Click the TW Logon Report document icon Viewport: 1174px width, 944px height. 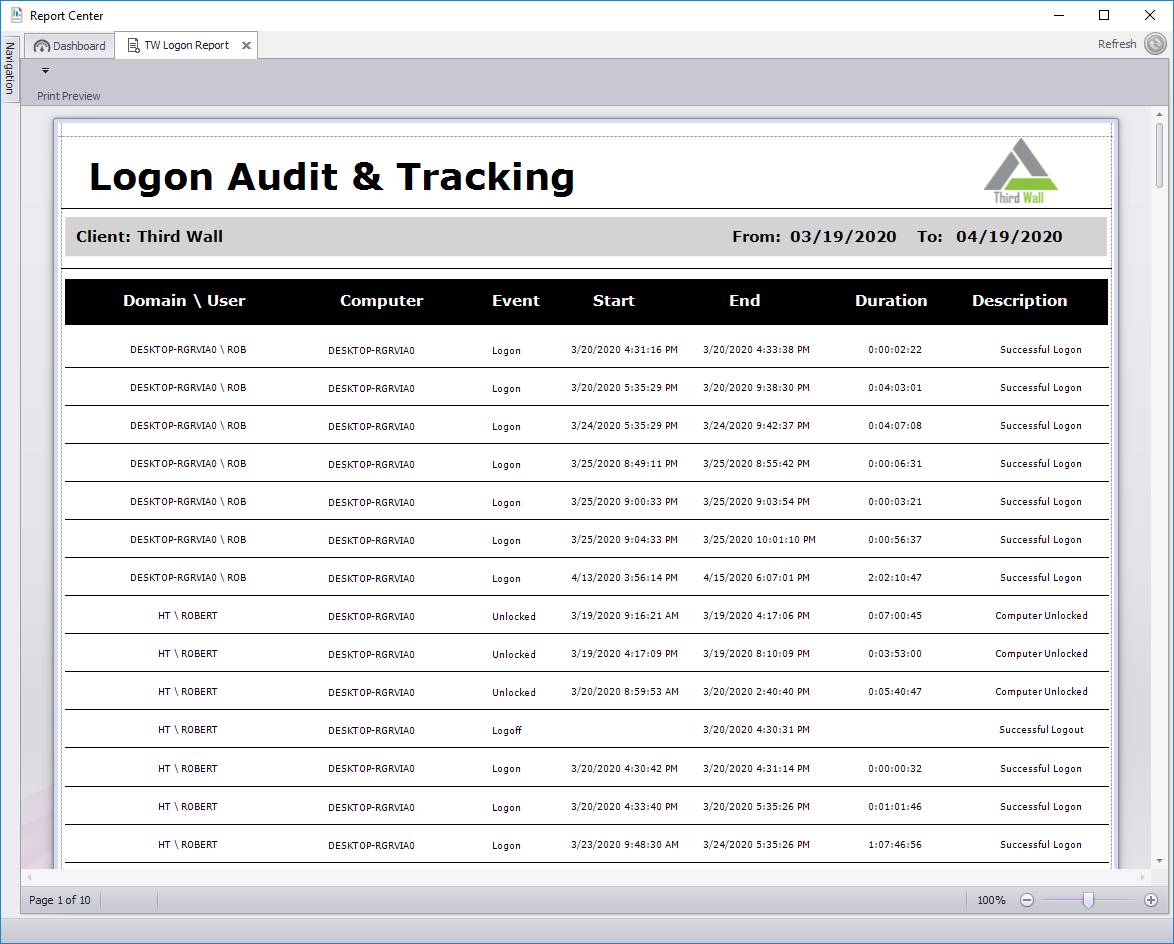[133, 46]
